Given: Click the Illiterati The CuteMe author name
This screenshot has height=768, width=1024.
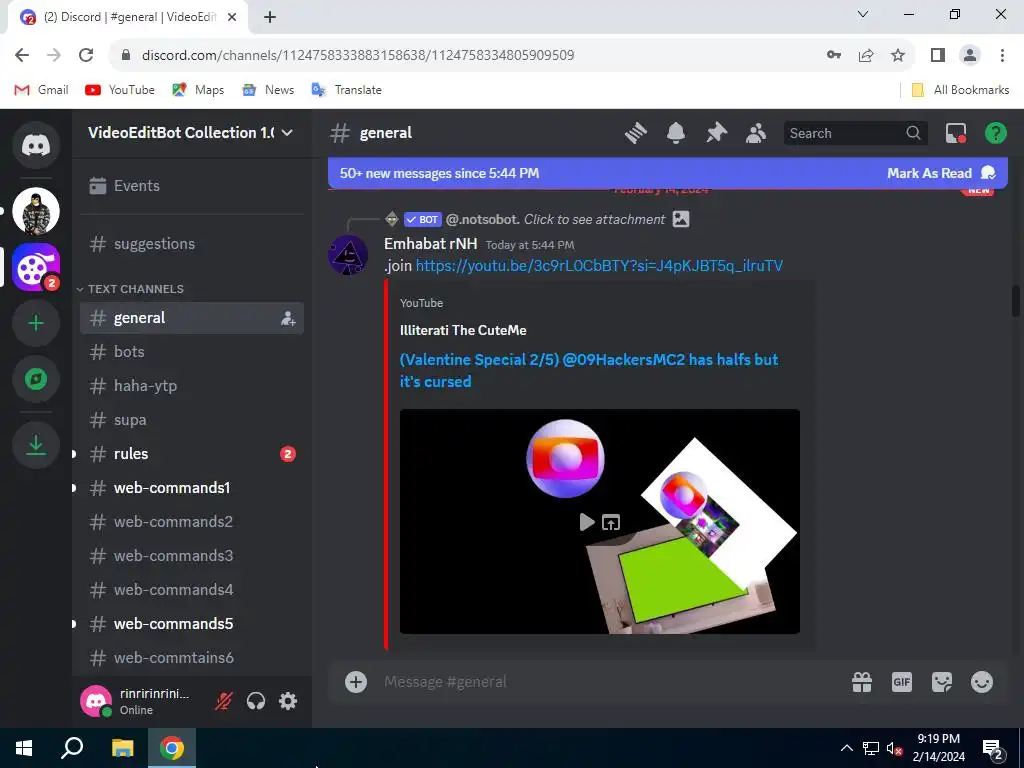Looking at the screenshot, I should click(463, 330).
